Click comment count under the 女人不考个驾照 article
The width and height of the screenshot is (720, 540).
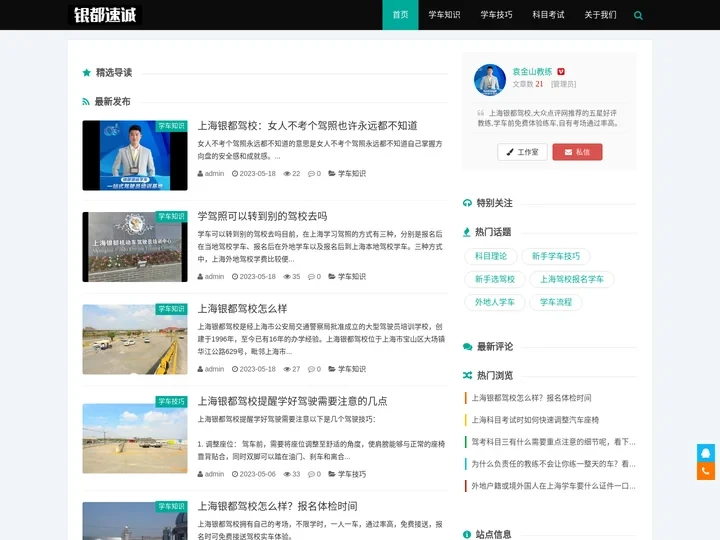pyautogui.click(x=314, y=174)
